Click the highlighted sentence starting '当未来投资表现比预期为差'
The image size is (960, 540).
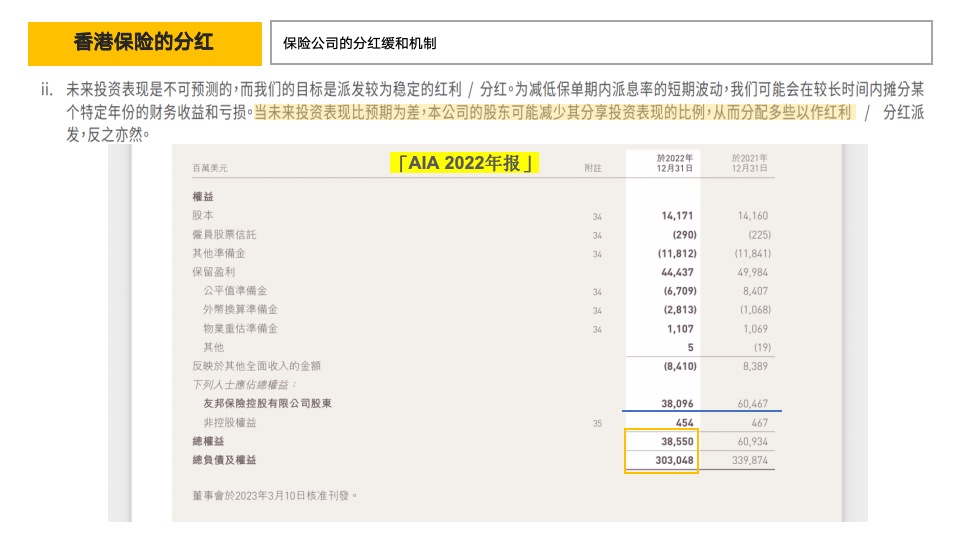coord(555,112)
